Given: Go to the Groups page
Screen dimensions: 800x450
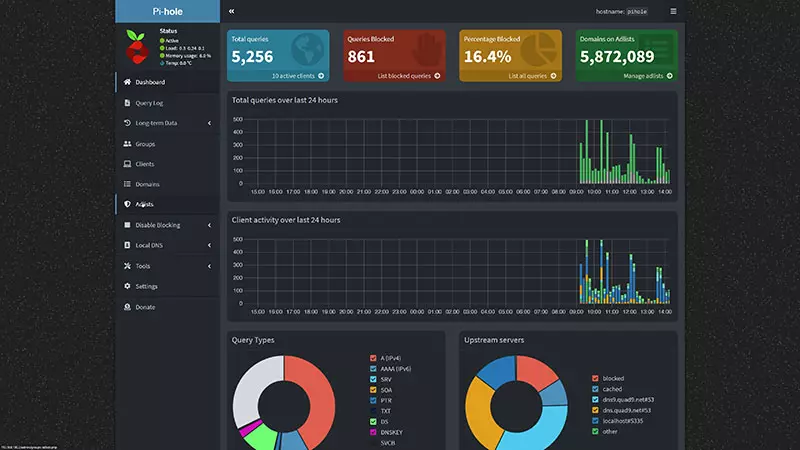Looking at the screenshot, I should (168, 144).
